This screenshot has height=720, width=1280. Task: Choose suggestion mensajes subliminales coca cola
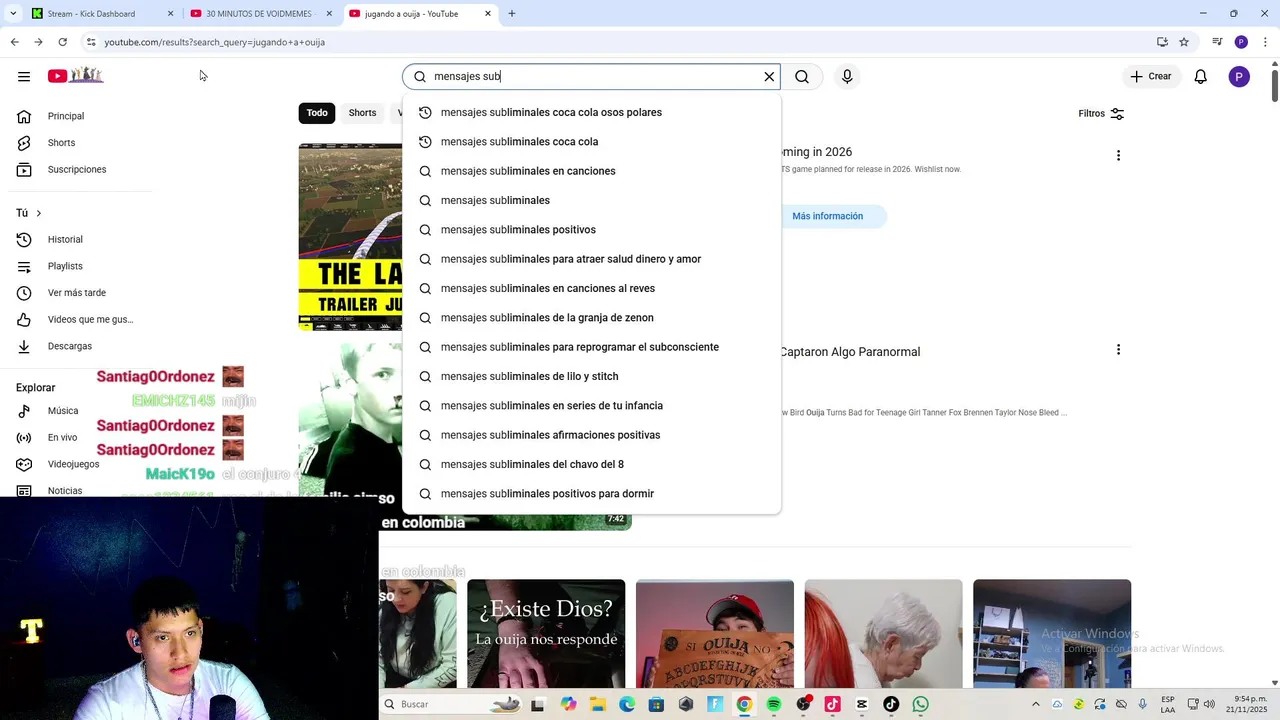(591, 142)
